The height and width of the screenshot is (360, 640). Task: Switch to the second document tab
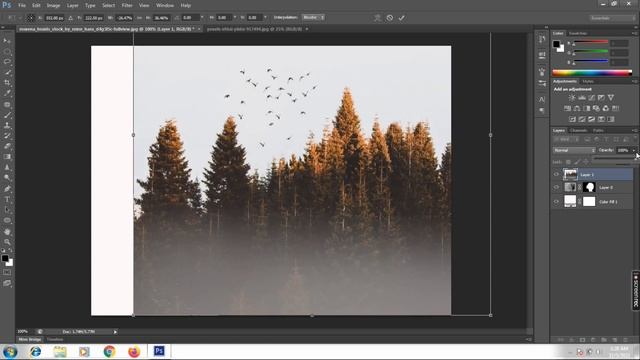(255, 29)
